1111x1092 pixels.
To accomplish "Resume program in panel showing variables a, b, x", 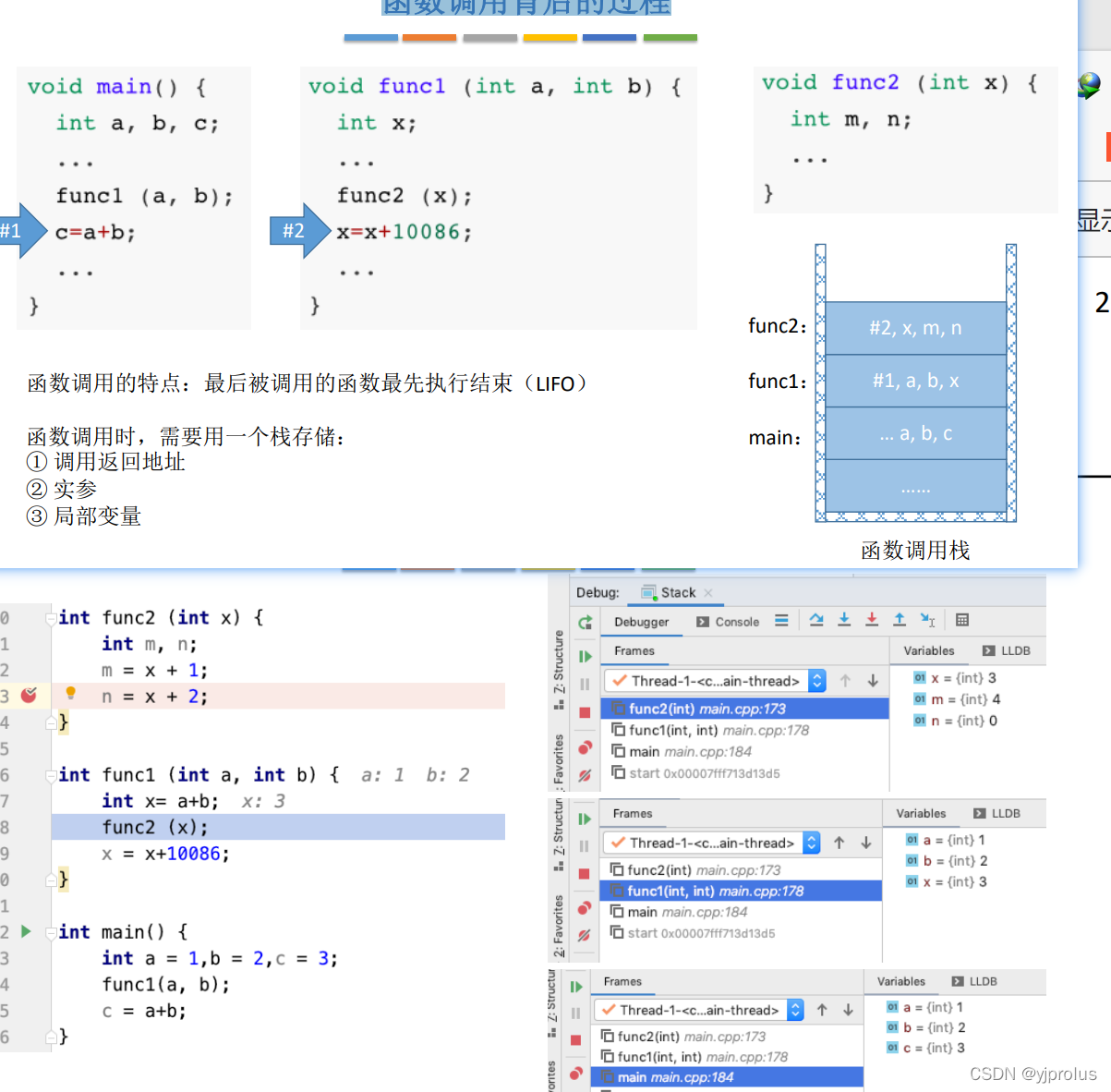I will click(x=584, y=819).
